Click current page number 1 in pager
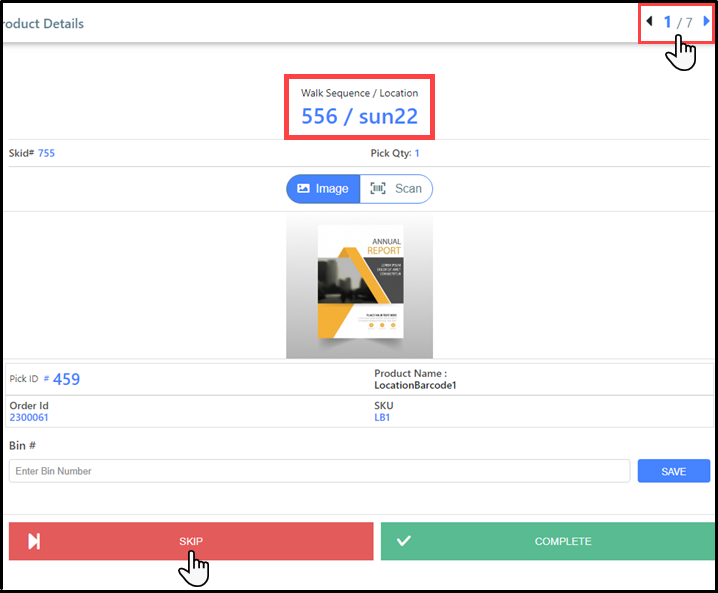718x593 pixels. [667, 21]
